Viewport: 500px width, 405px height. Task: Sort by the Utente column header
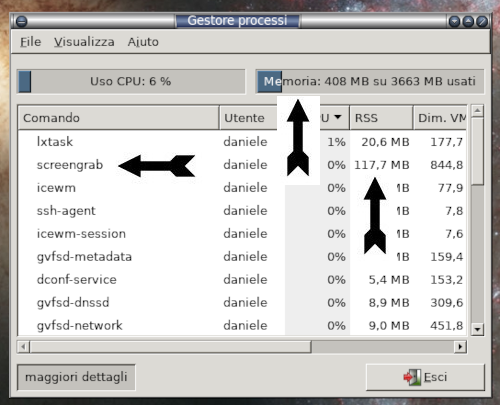tap(248, 118)
